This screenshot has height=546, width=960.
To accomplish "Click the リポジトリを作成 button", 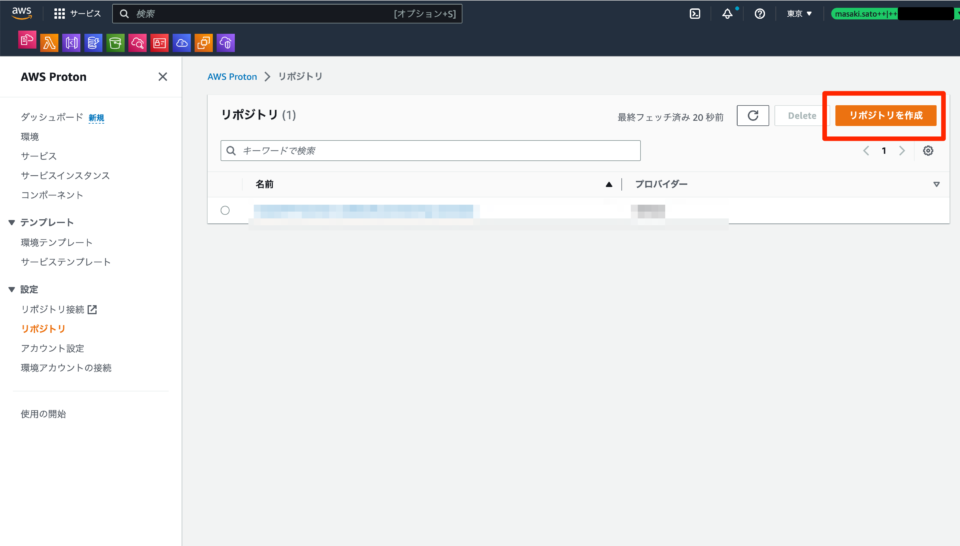I will click(x=885, y=115).
